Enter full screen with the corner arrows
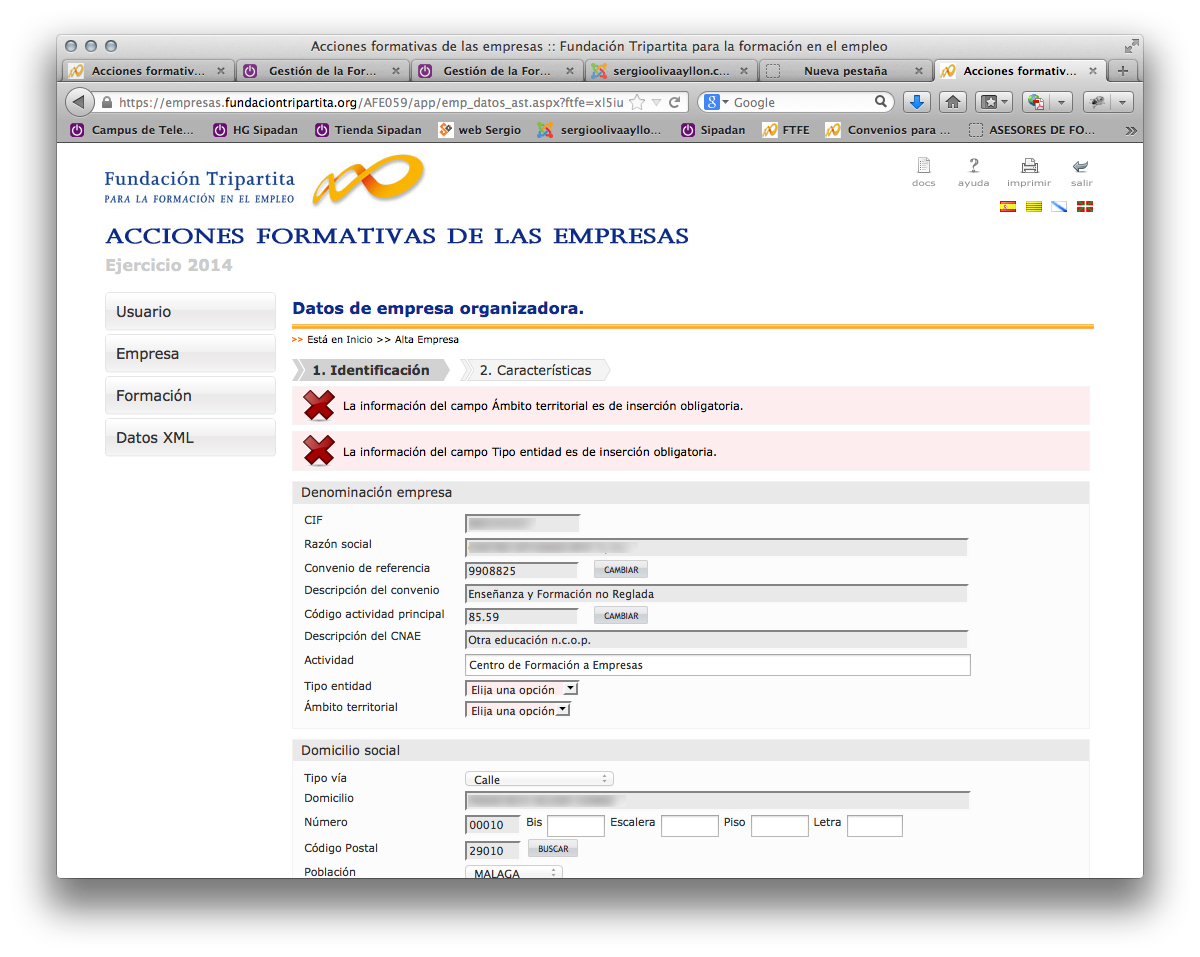Screen dimensions: 1200x957 coord(1131,46)
